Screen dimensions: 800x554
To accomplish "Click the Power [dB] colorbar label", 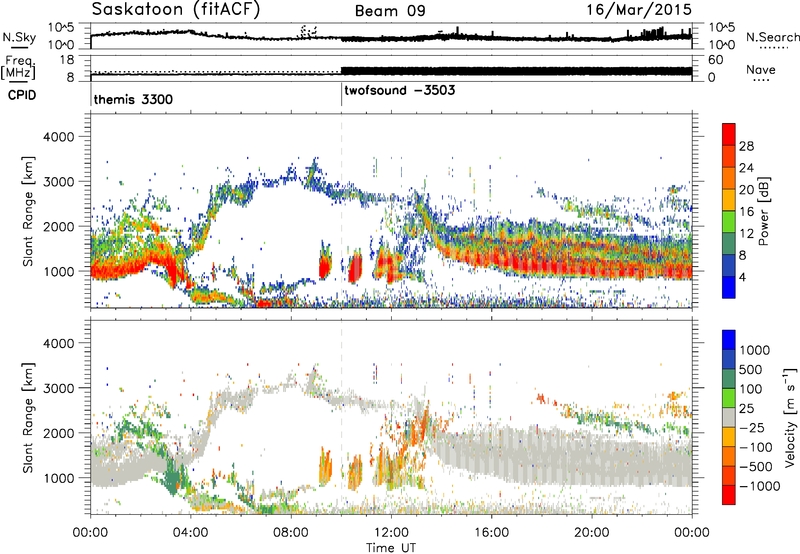I will [x=763, y=211].
